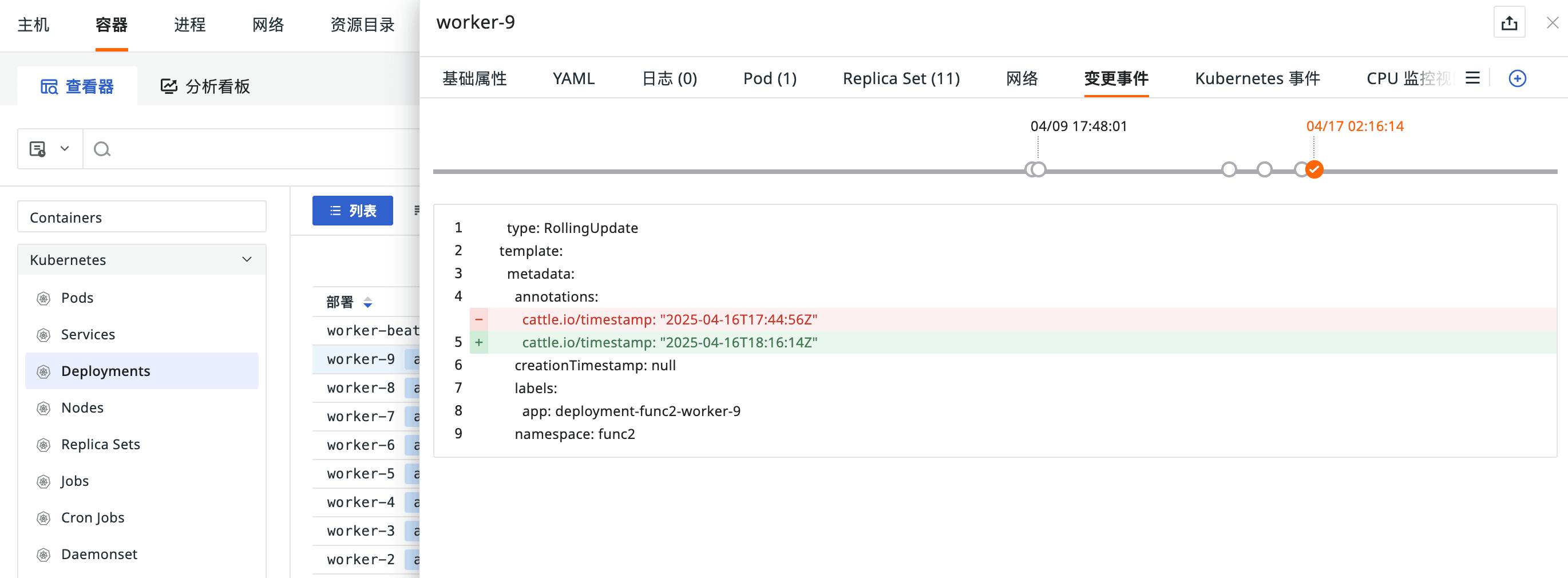Viewport: 1568px width, 578px height.
Task: Select Services in the Kubernetes list
Action: coord(88,335)
